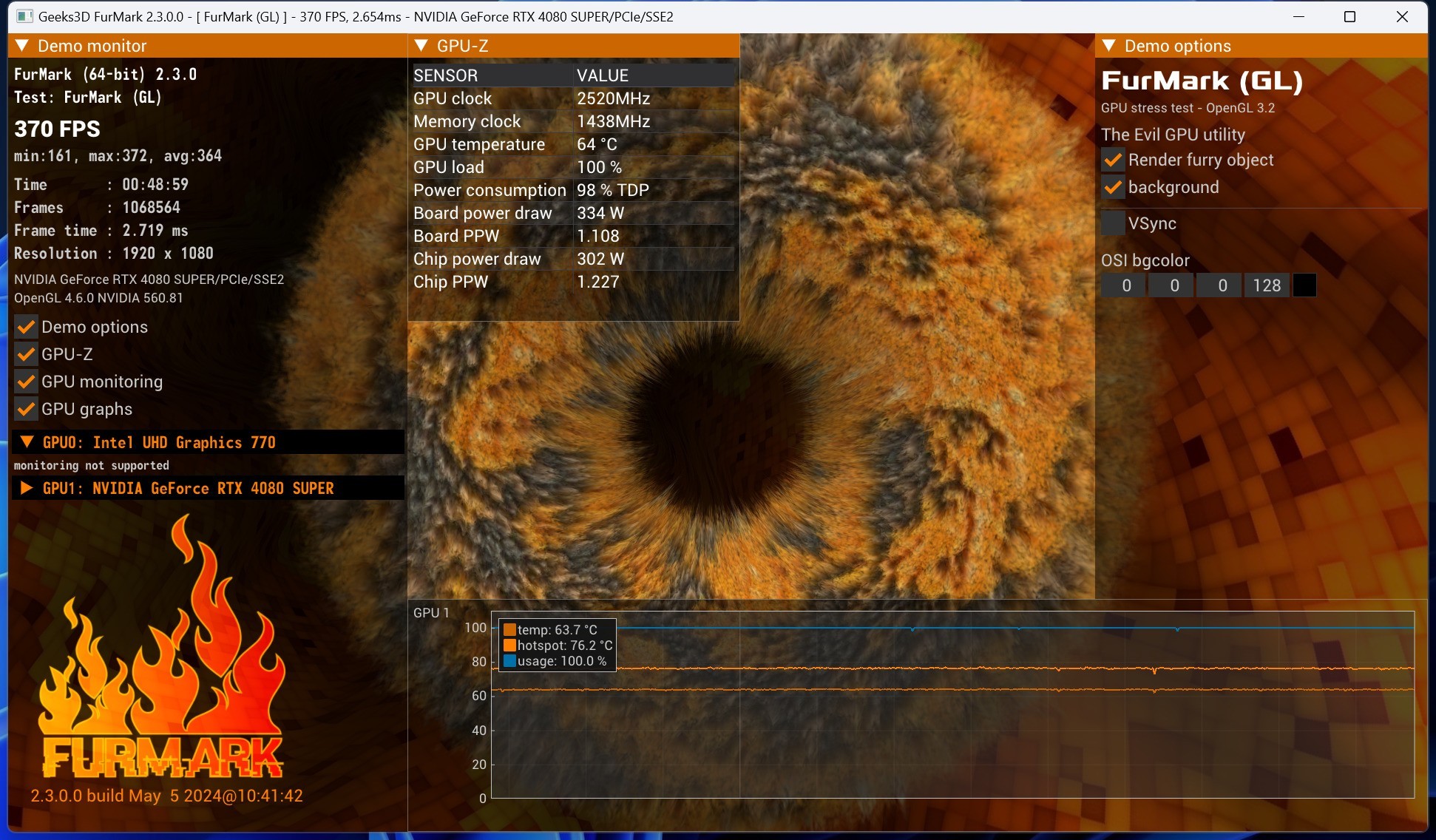1436x840 pixels.
Task: Maximize the FurMark window
Action: tap(1349, 16)
